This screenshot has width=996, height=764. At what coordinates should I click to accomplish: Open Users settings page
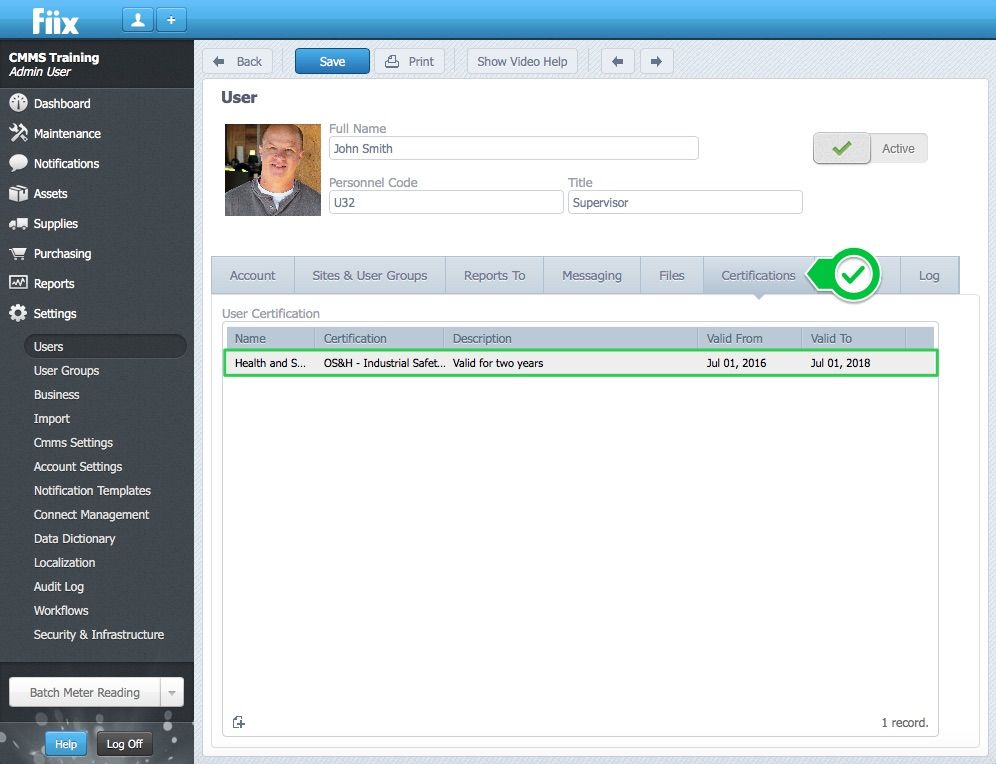[105, 347]
